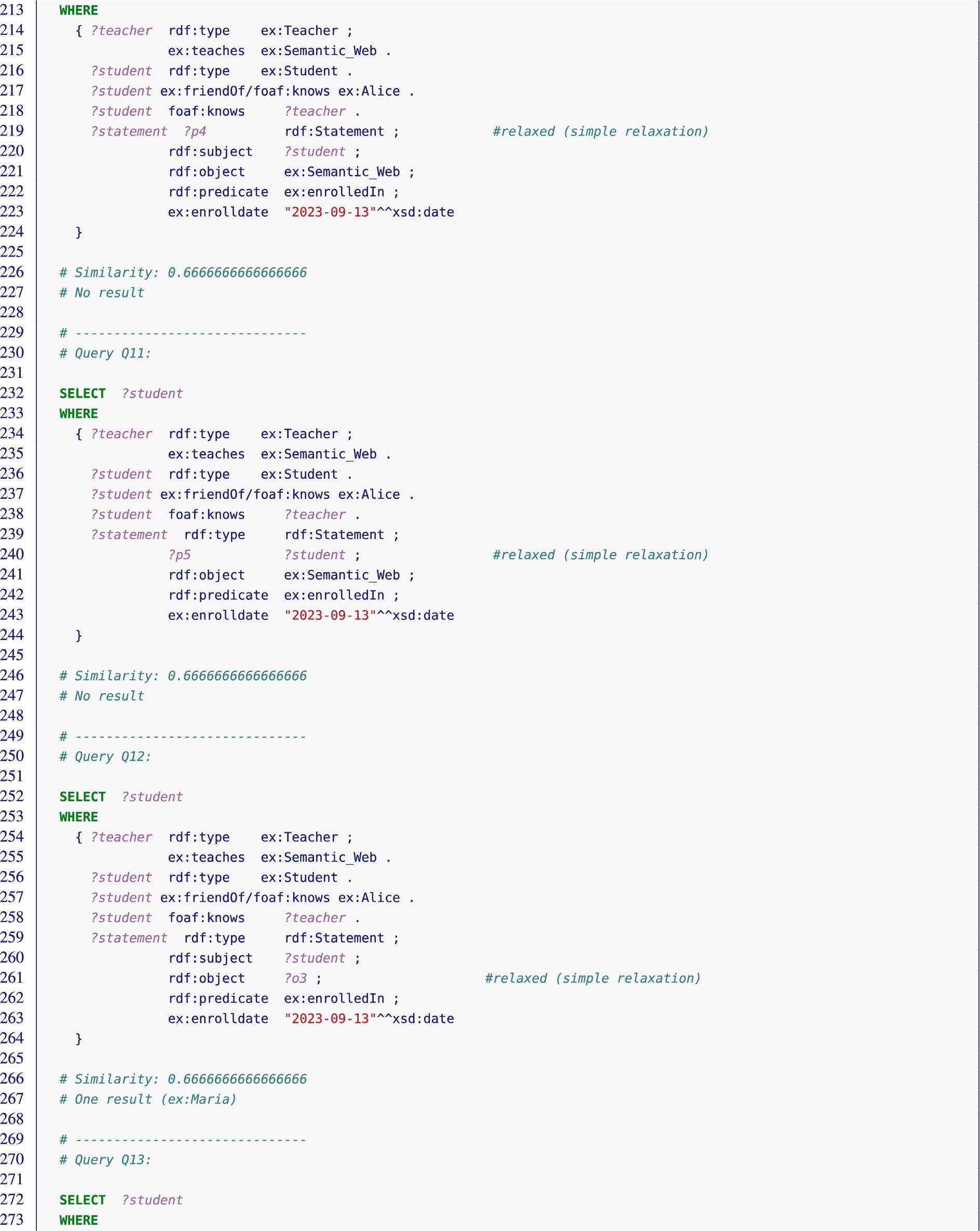Click the '# Similarity' comment on line 266
This screenshot has width=980, height=1231.
pyautogui.click(x=183, y=1079)
